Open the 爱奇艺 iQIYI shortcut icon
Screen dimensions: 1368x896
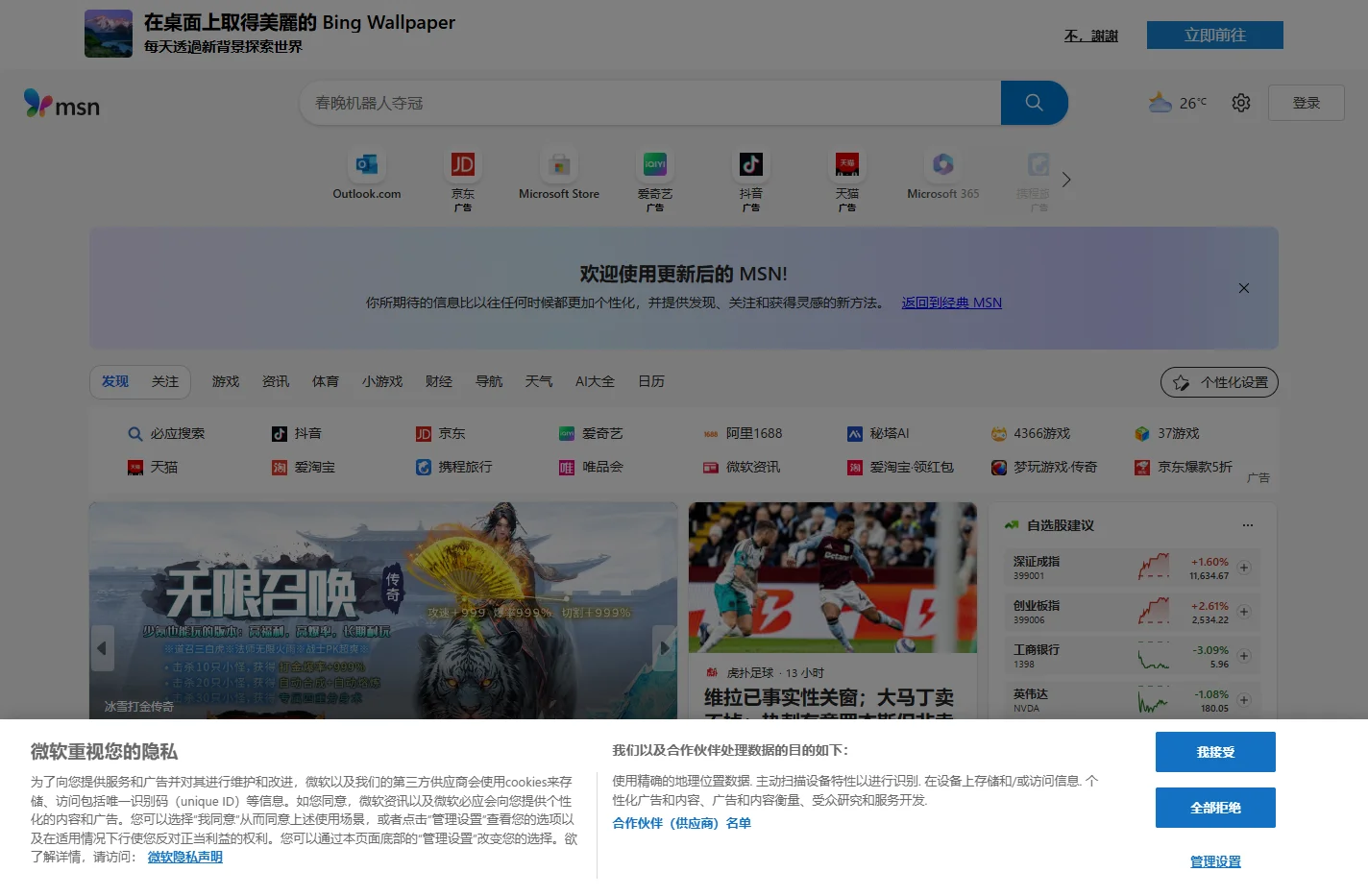tap(655, 164)
